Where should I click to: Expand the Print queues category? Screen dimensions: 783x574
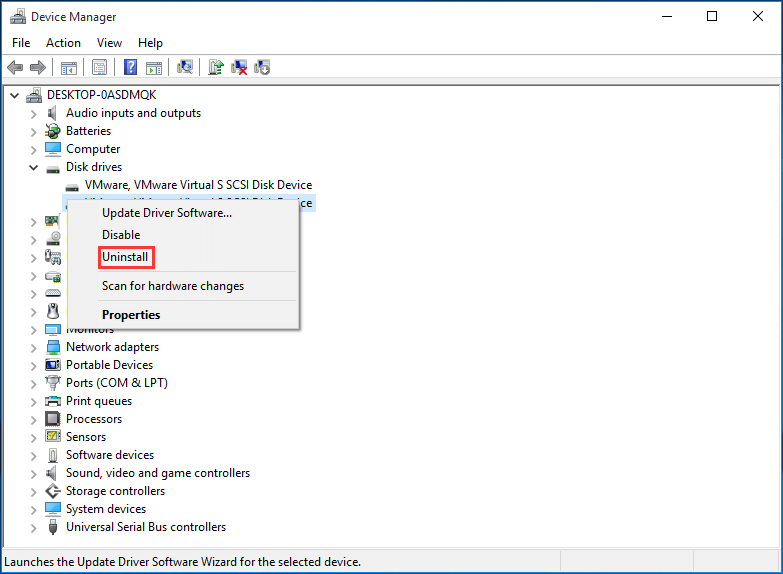click(x=33, y=402)
